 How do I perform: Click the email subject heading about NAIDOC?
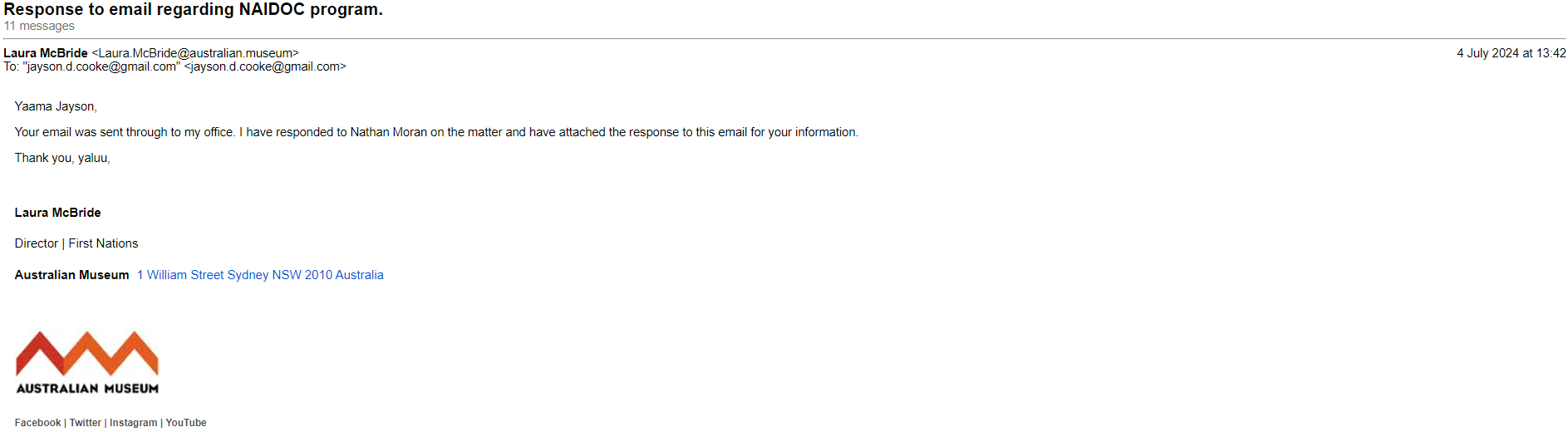193,10
